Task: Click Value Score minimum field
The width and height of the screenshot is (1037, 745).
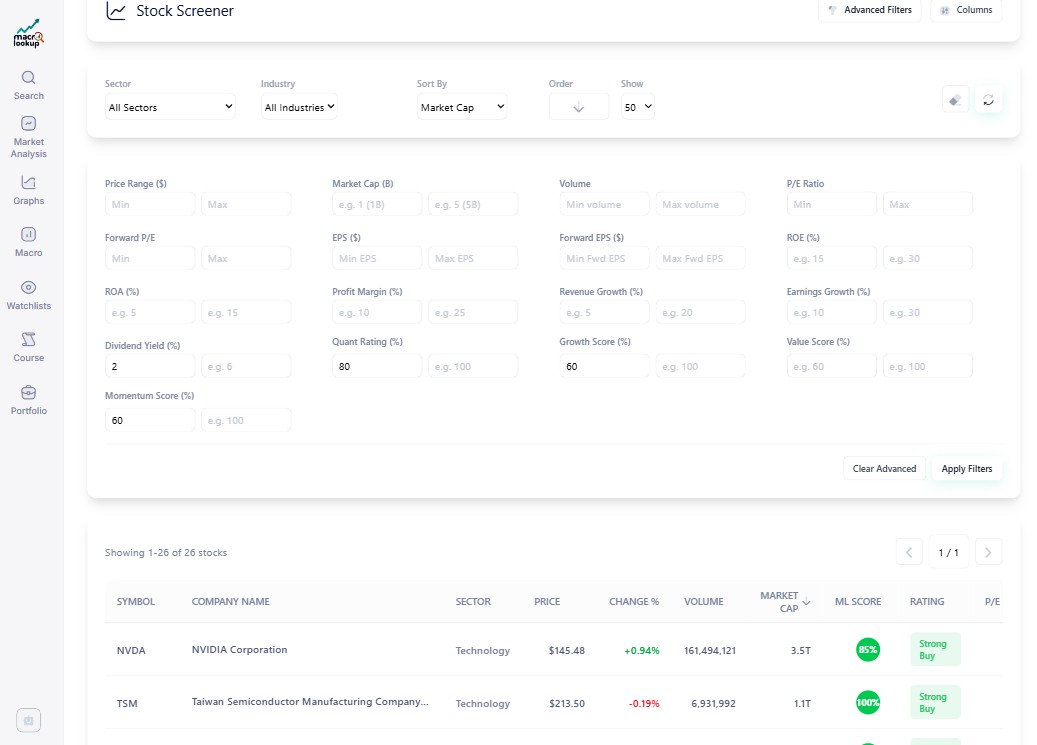Action: [x=831, y=366]
